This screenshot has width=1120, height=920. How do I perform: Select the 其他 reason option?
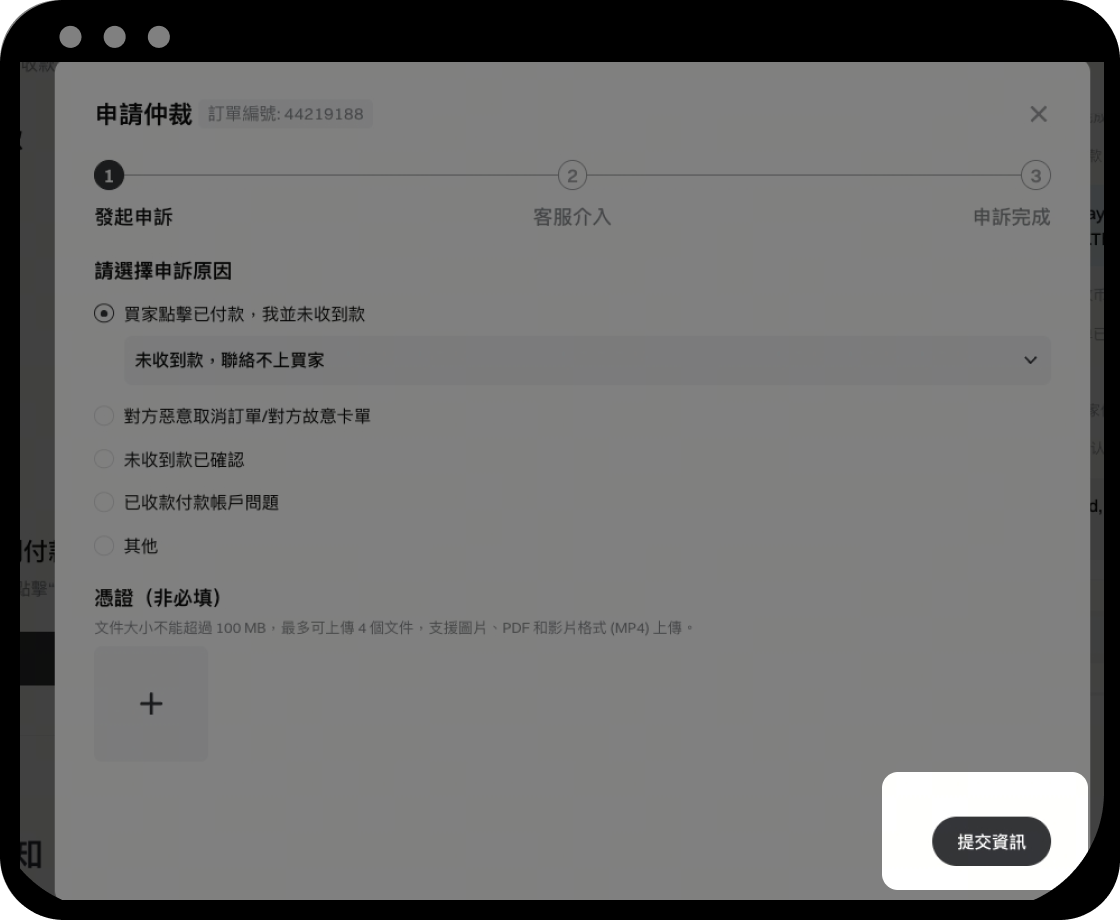tap(104, 546)
